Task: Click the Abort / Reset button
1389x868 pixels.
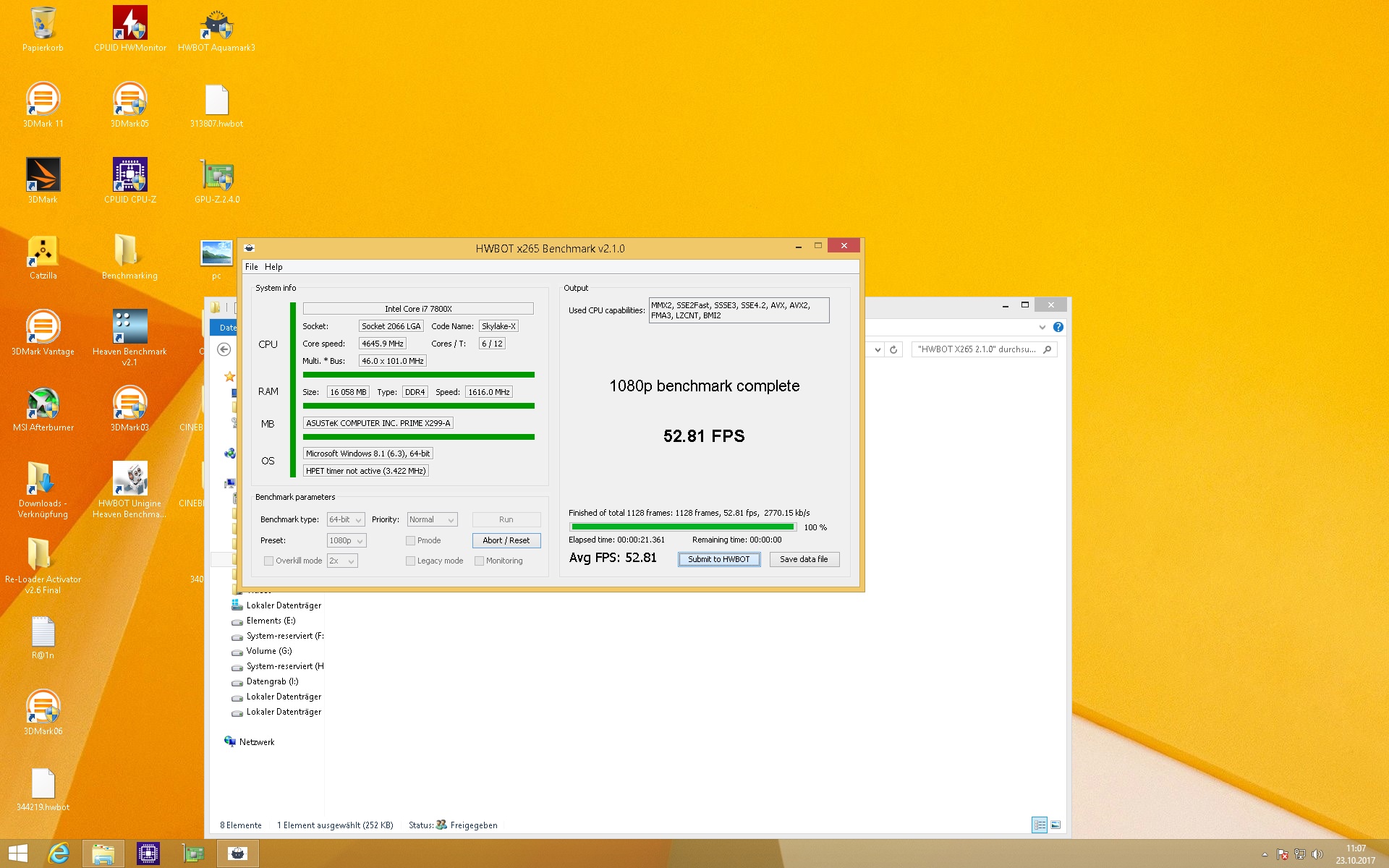Action: pyautogui.click(x=506, y=540)
